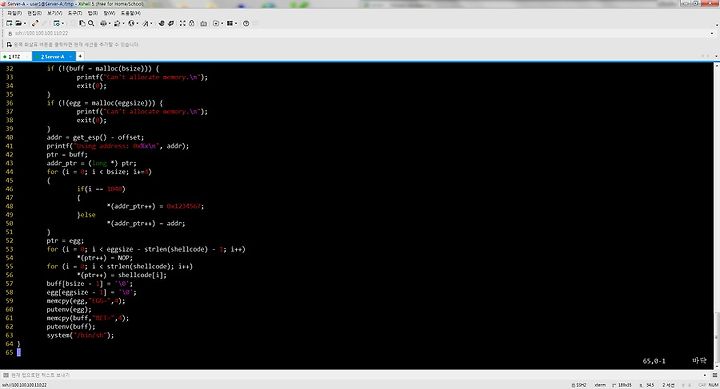Click the Disconnect plug icon

click(35, 23)
